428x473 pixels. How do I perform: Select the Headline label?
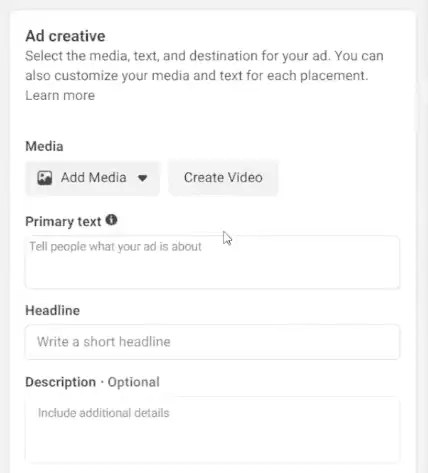(x=53, y=311)
